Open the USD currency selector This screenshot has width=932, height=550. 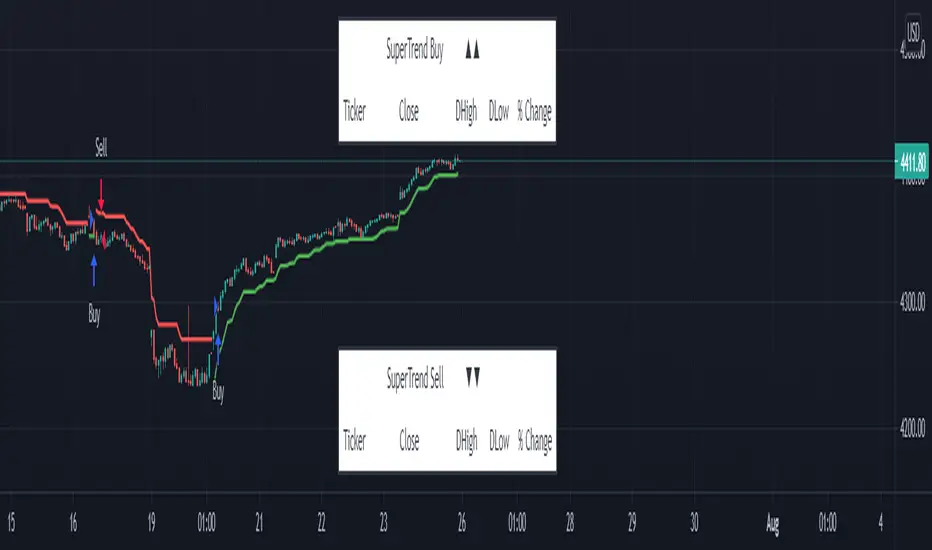click(x=912, y=31)
